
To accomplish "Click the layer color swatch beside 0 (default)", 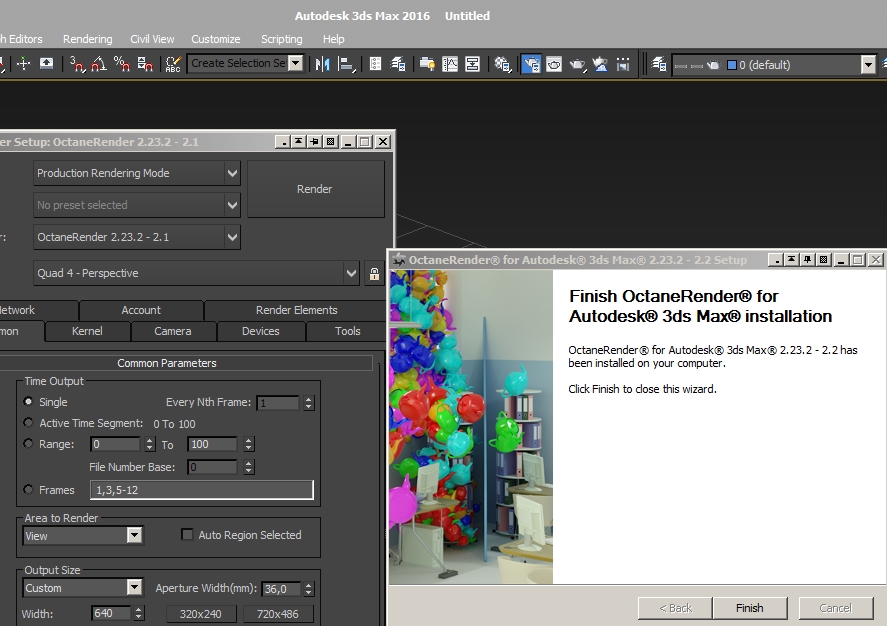I will (x=731, y=65).
